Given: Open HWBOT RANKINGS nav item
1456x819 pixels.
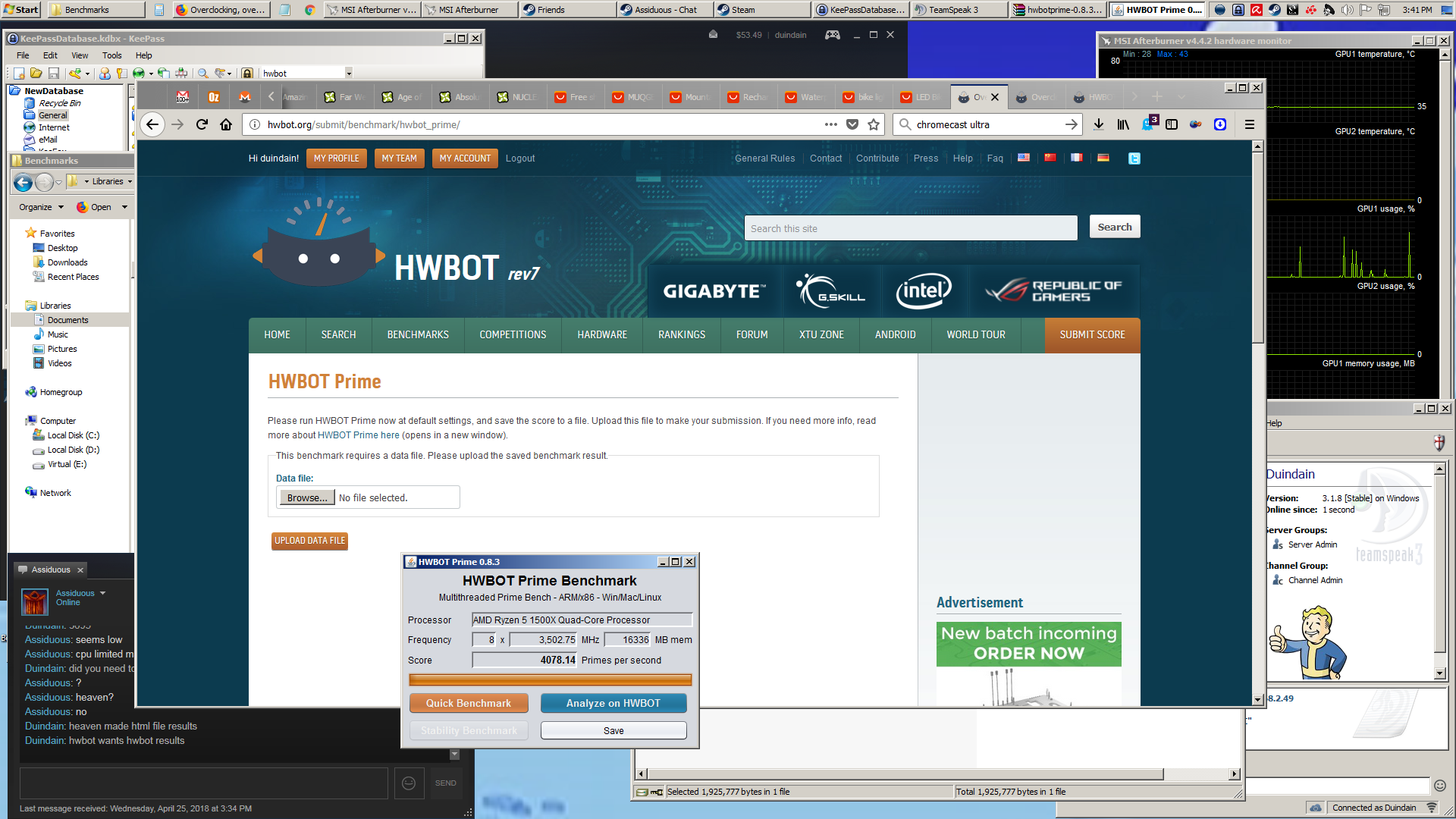Looking at the screenshot, I should (682, 334).
